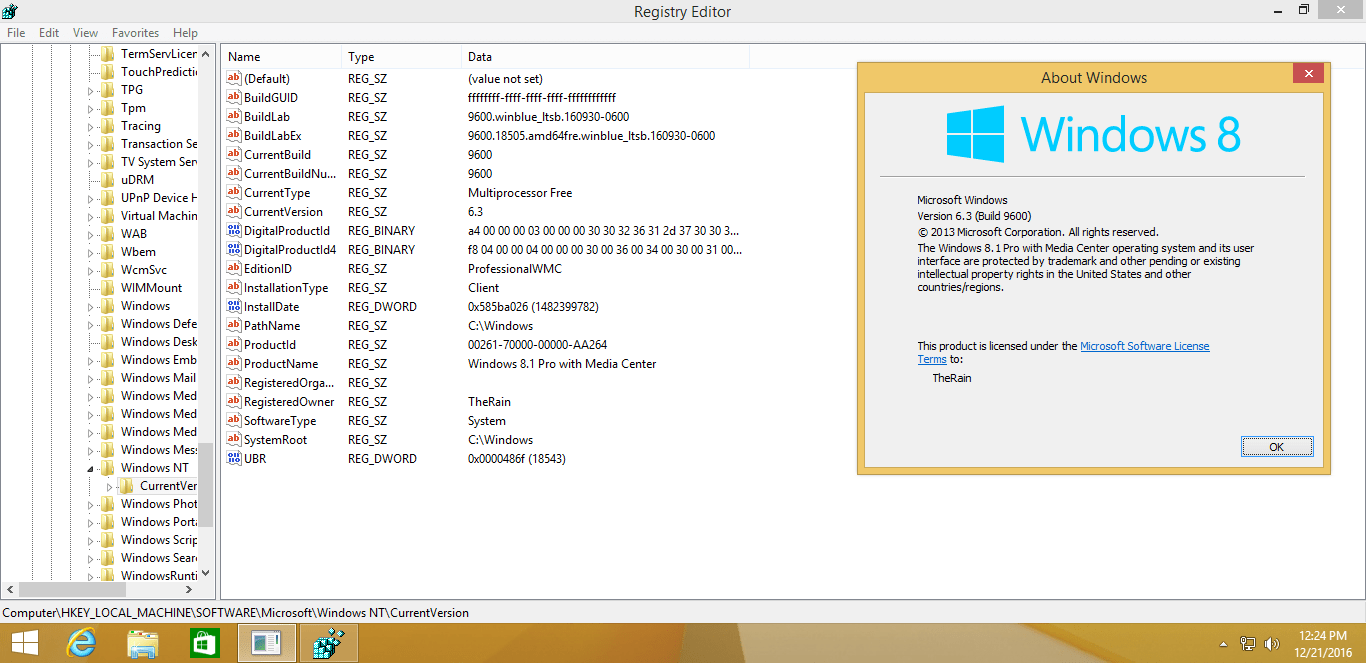Click the BuildLab string value icon
The width and height of the screenshot is (1366, 663).
click(235, 117)
